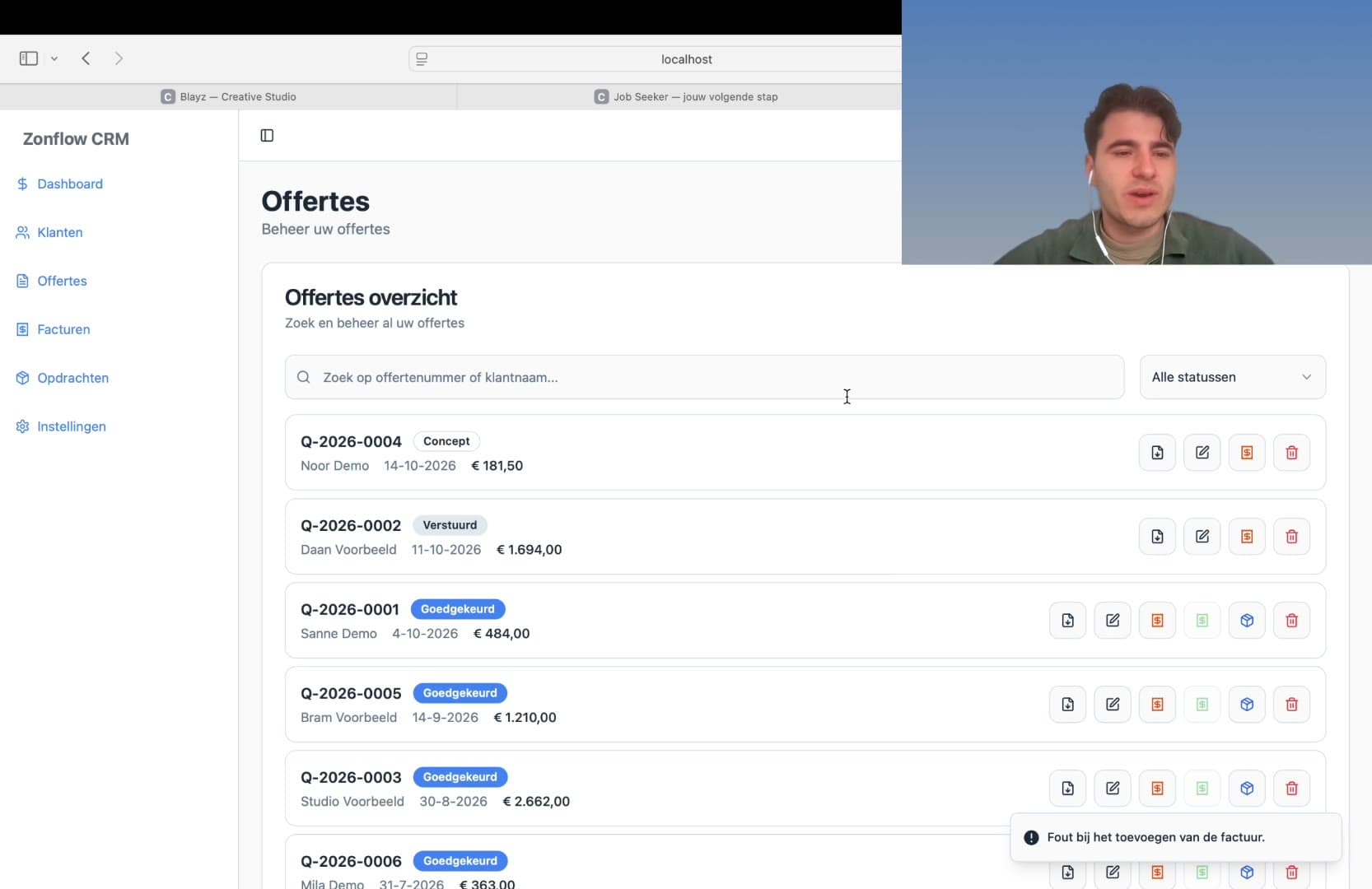Click Goedgekeurd badge on Q-2026-0003
Image resolution: width=1372 pixels, height=889 pixels.
(x=460, y=777)
